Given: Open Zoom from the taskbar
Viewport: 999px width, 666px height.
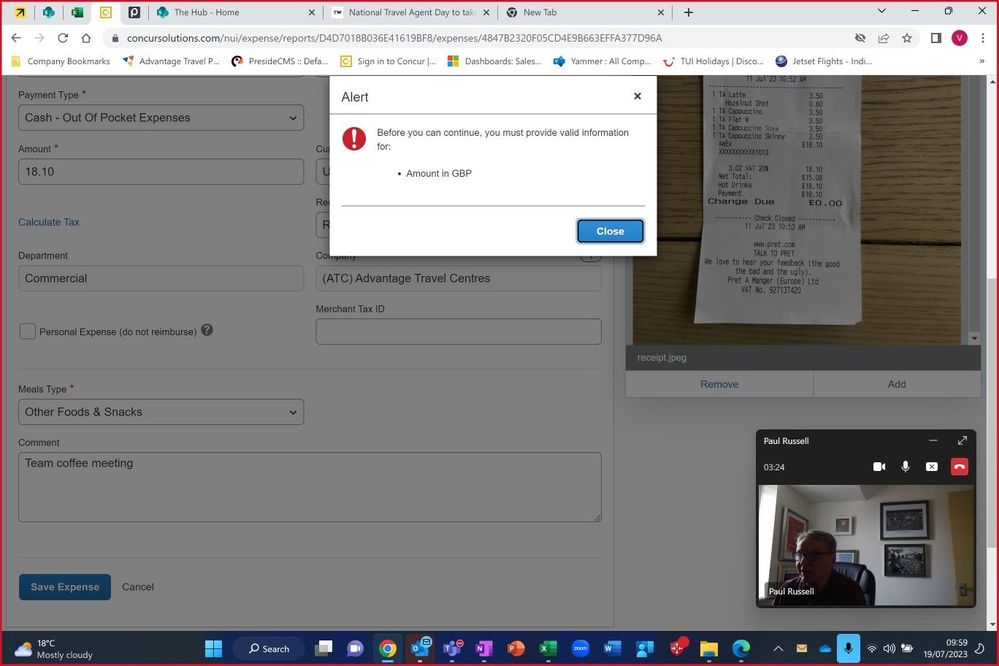Looking at the screenshot, I should tap(580, 649).
